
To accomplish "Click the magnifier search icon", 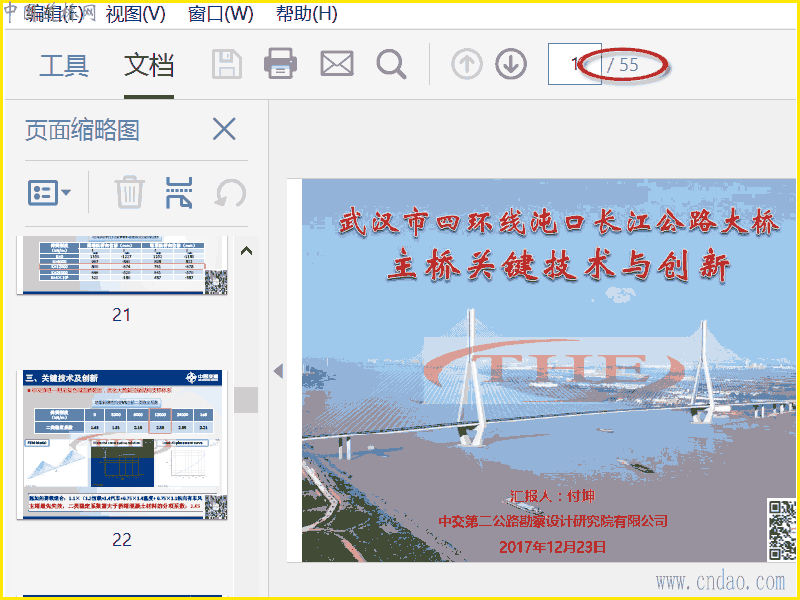I will tap(391, 65).
